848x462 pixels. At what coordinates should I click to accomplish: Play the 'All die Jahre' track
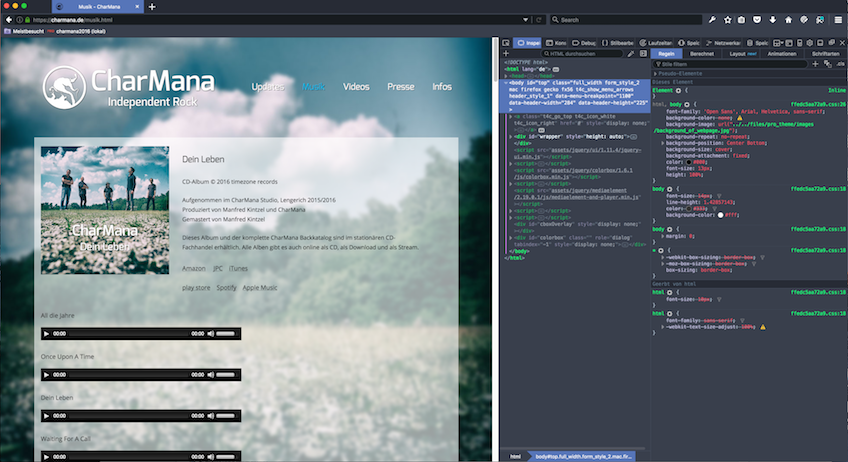tap(47, 333)
